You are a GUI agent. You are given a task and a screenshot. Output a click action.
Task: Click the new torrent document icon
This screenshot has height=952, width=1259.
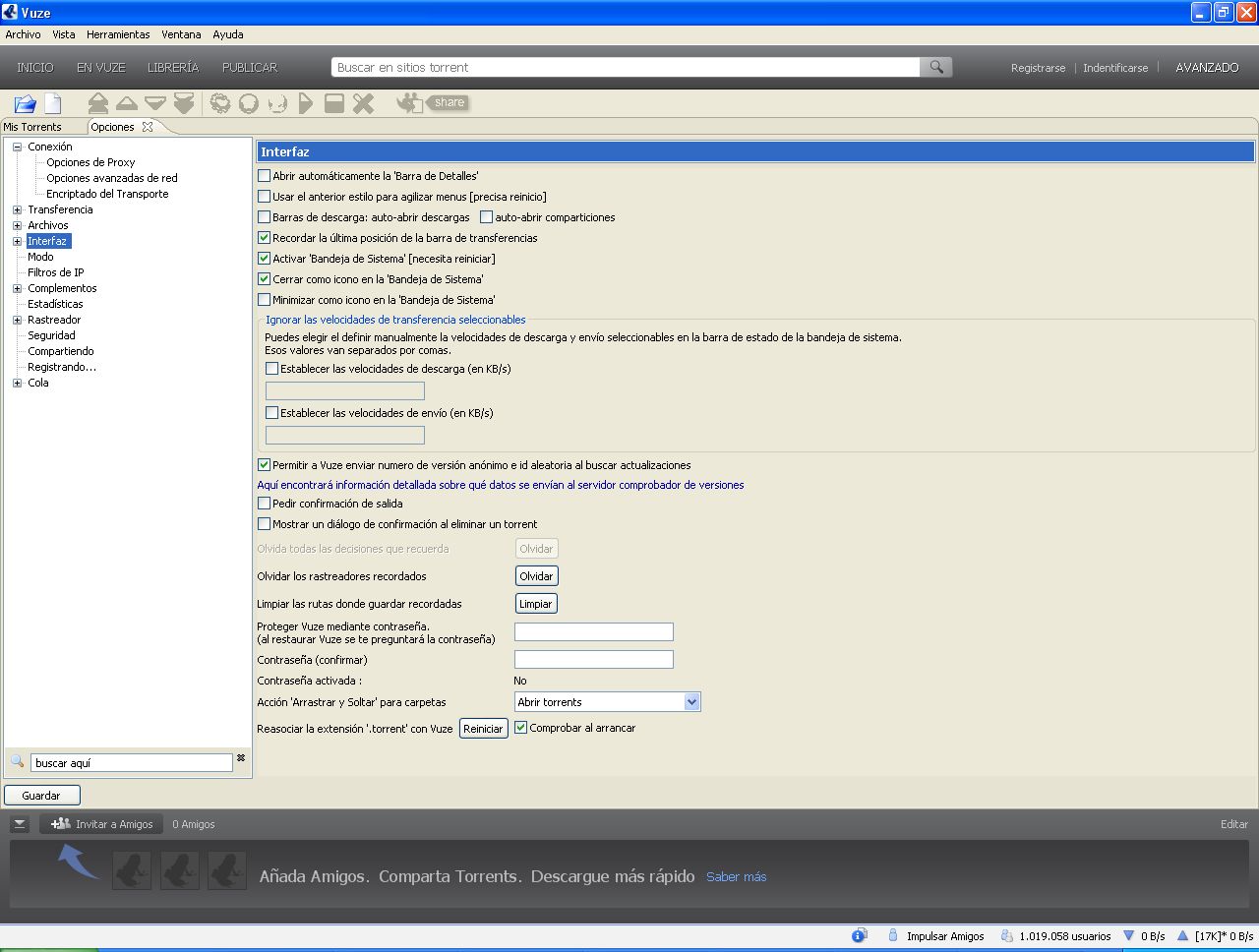click(52, 103)
